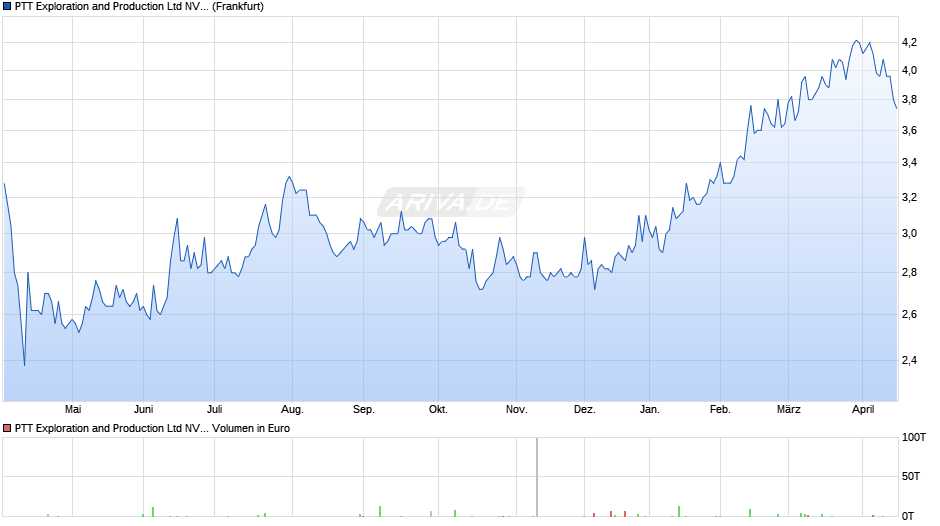This screenshot has height=526, width=940.
Task: Click the 'Nov.' month label
Action: point(516,410)
